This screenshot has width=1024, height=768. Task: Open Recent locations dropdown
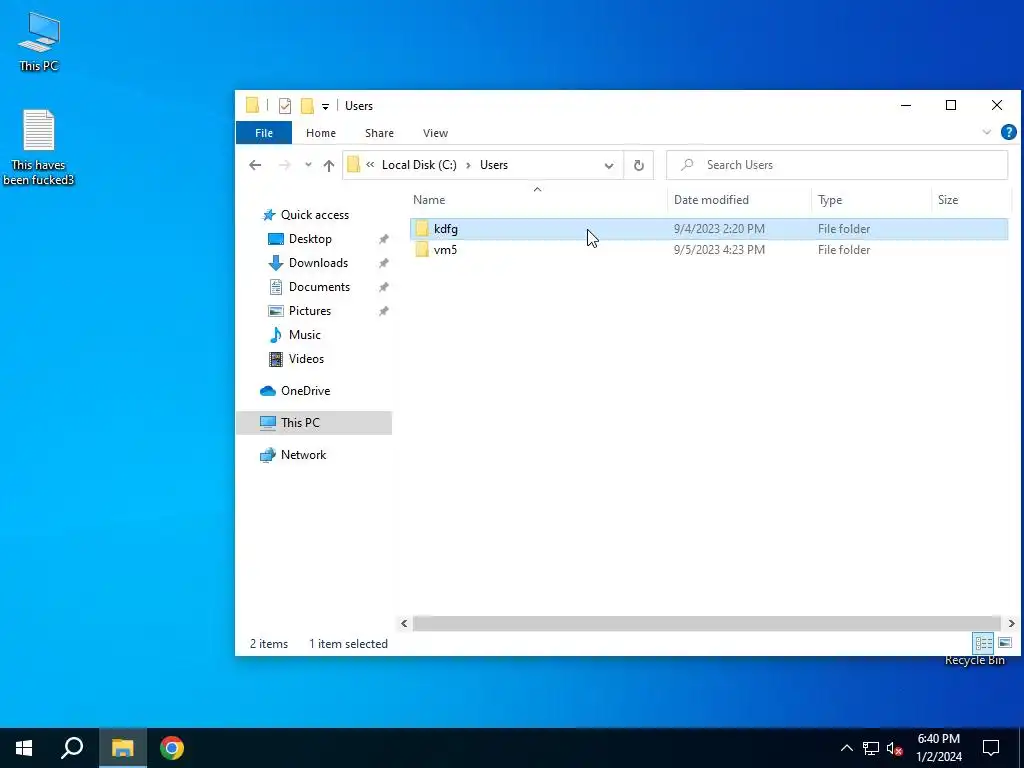point(308,165)
